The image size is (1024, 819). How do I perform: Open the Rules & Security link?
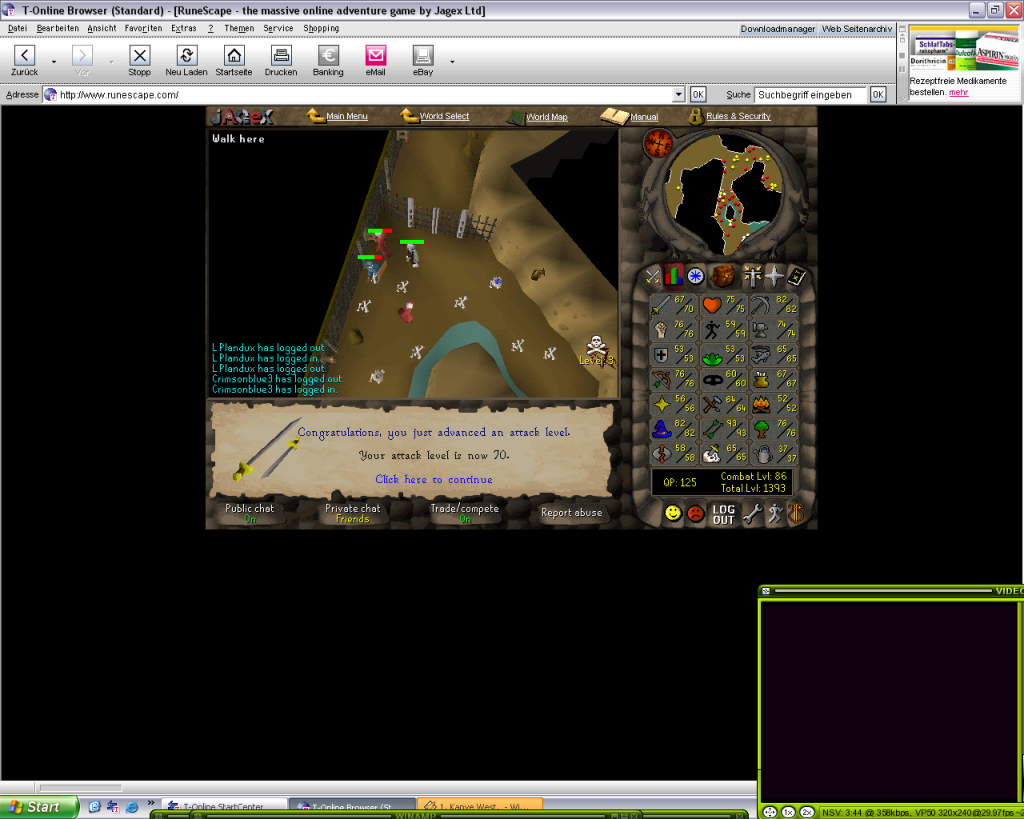point(738,116)
